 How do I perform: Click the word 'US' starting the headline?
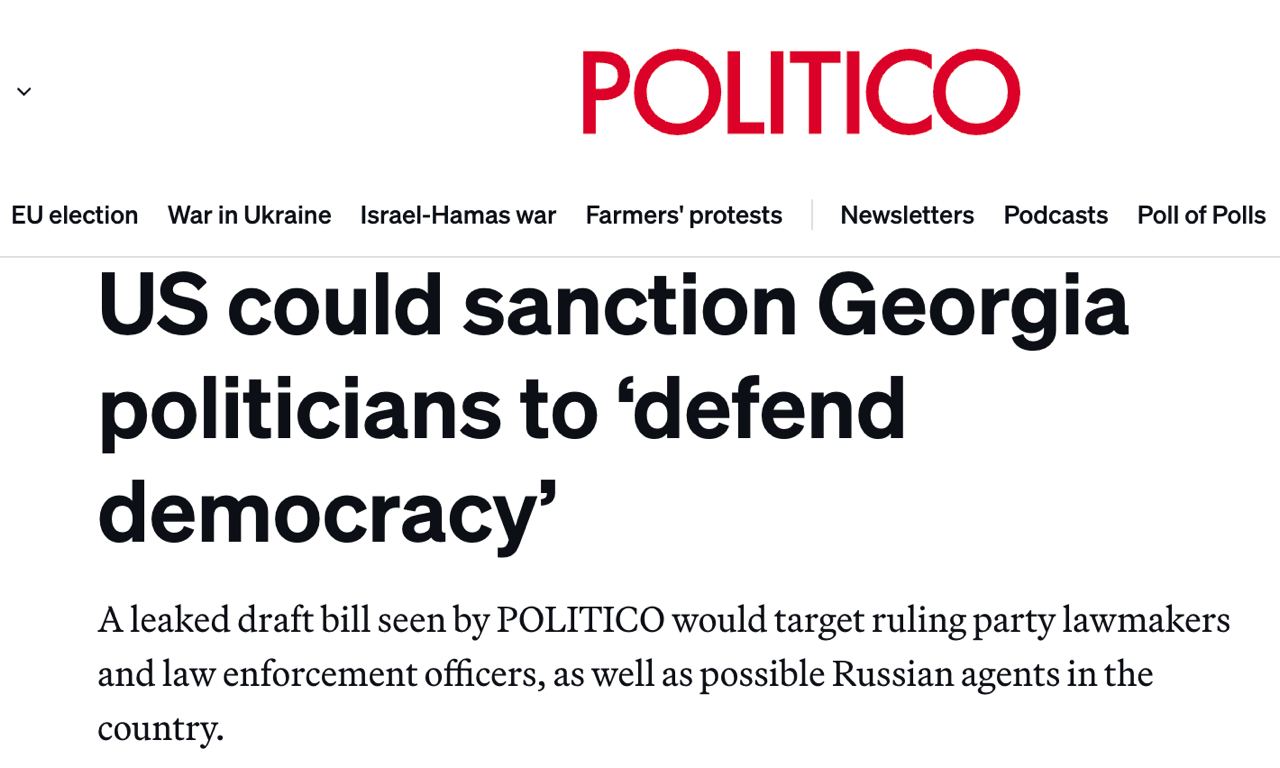[x=153, y=305]
